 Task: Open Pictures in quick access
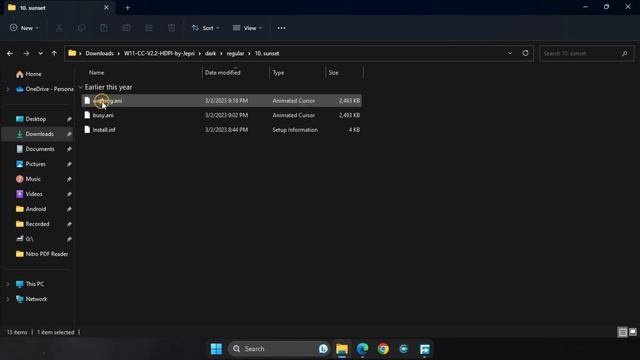(31, 164)
